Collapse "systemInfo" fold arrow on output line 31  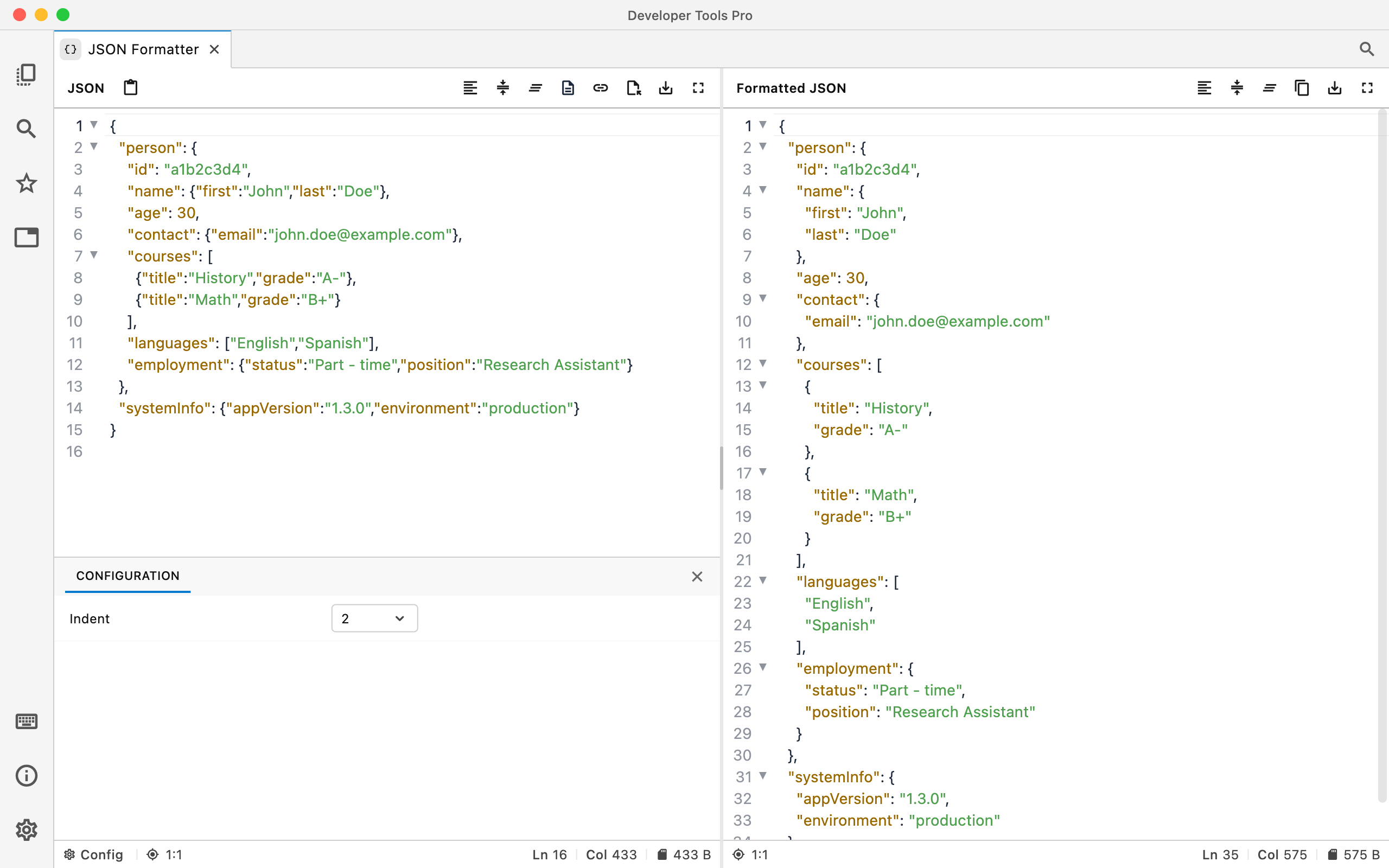(x=763, y=776)
